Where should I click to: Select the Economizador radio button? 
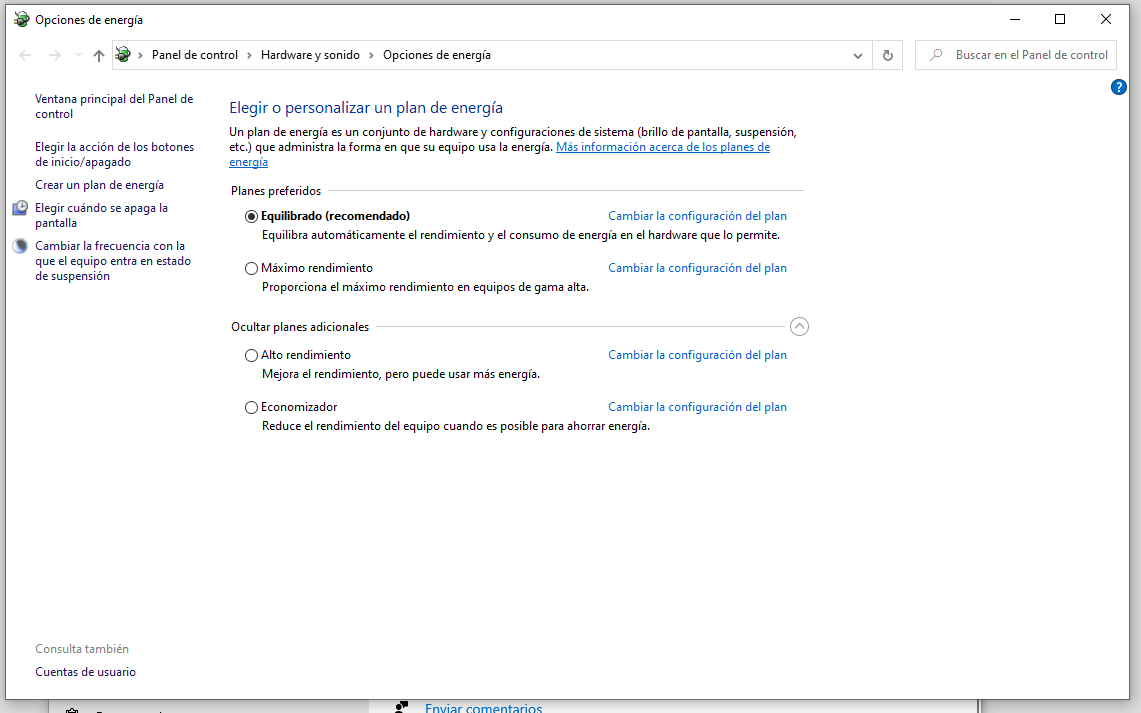[x=251, y=407]
